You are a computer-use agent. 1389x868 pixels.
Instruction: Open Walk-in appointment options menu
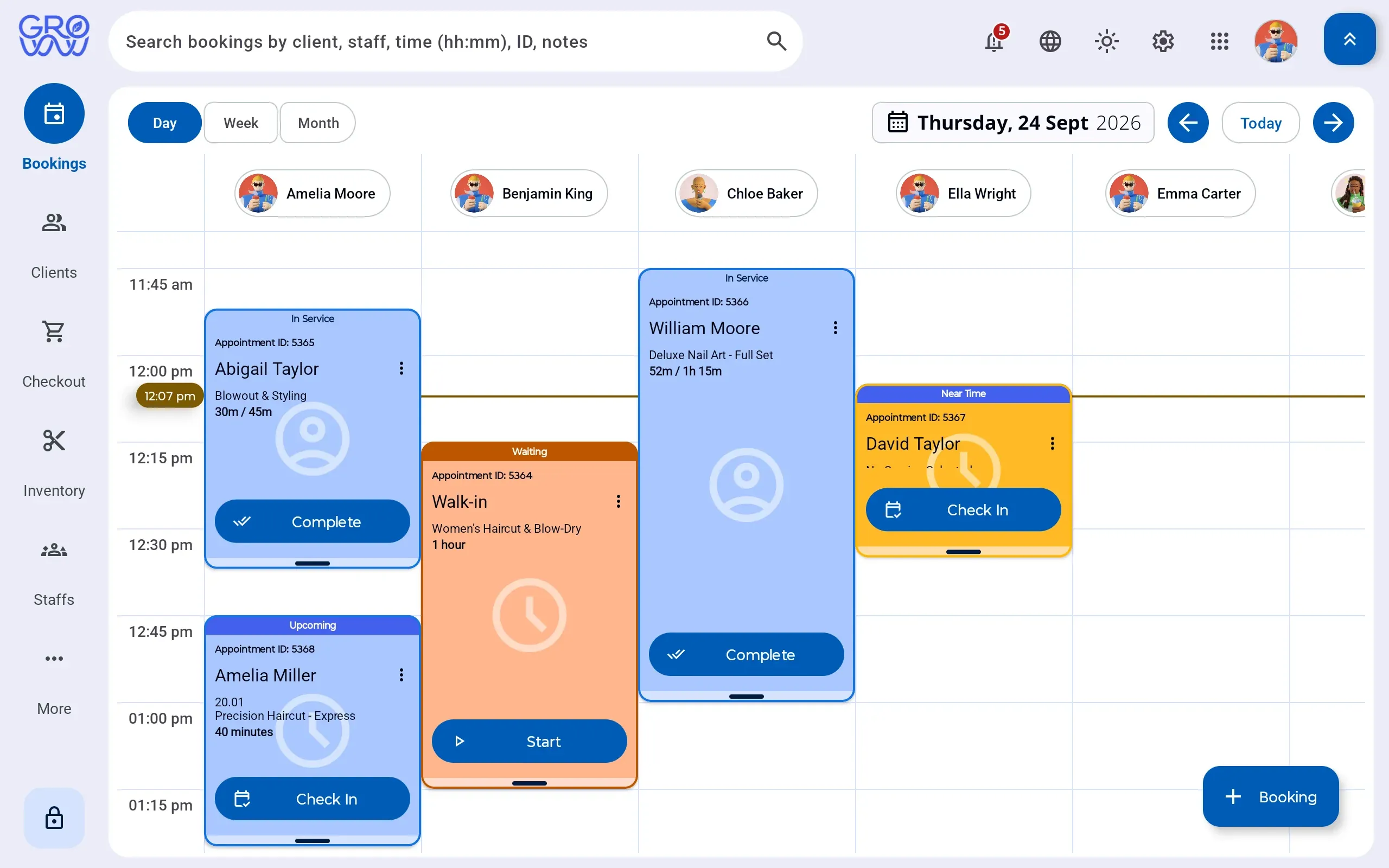[618, 502]
